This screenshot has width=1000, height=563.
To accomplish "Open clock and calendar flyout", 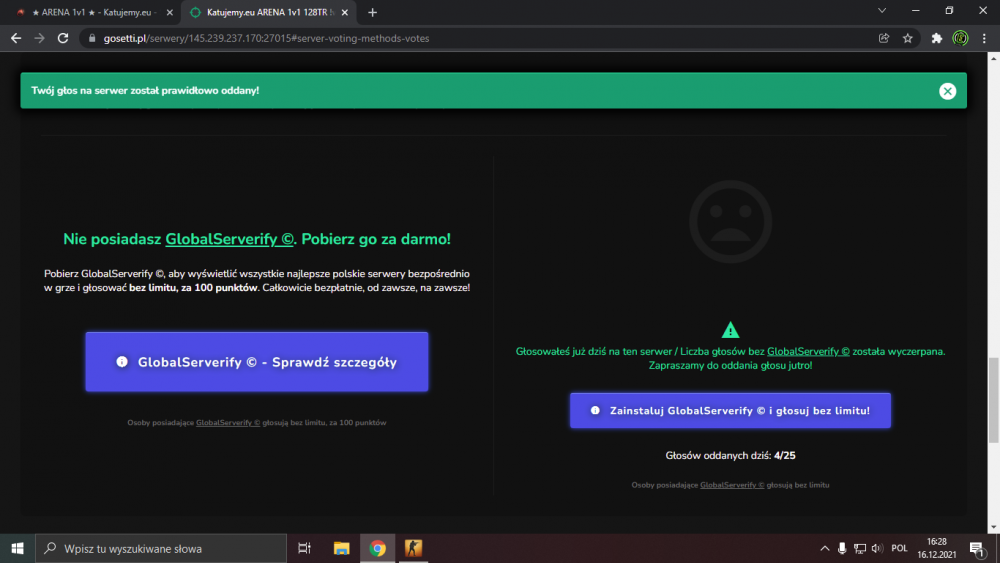I will (937, 548).
